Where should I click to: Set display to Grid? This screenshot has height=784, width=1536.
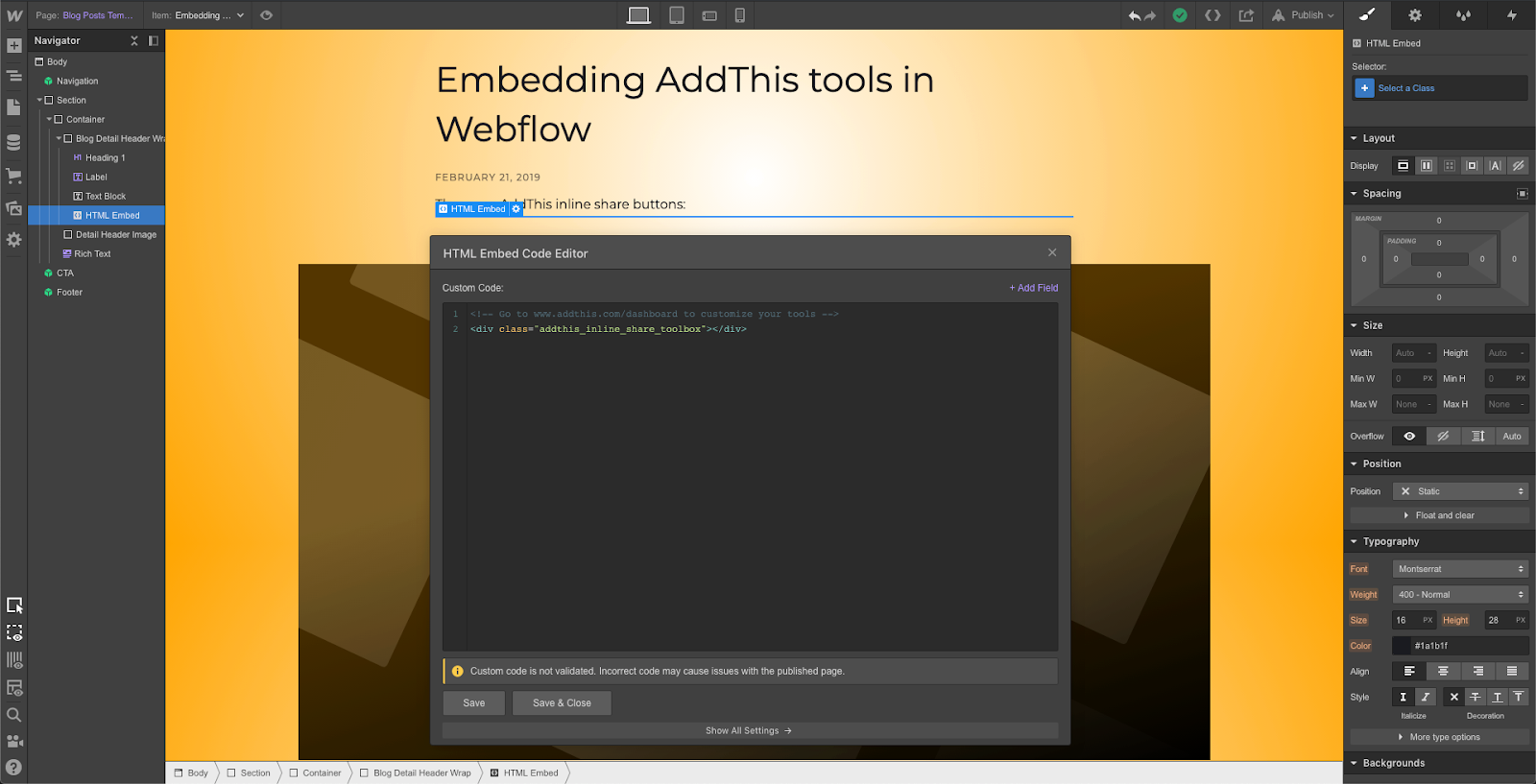tap(1450, 166)
